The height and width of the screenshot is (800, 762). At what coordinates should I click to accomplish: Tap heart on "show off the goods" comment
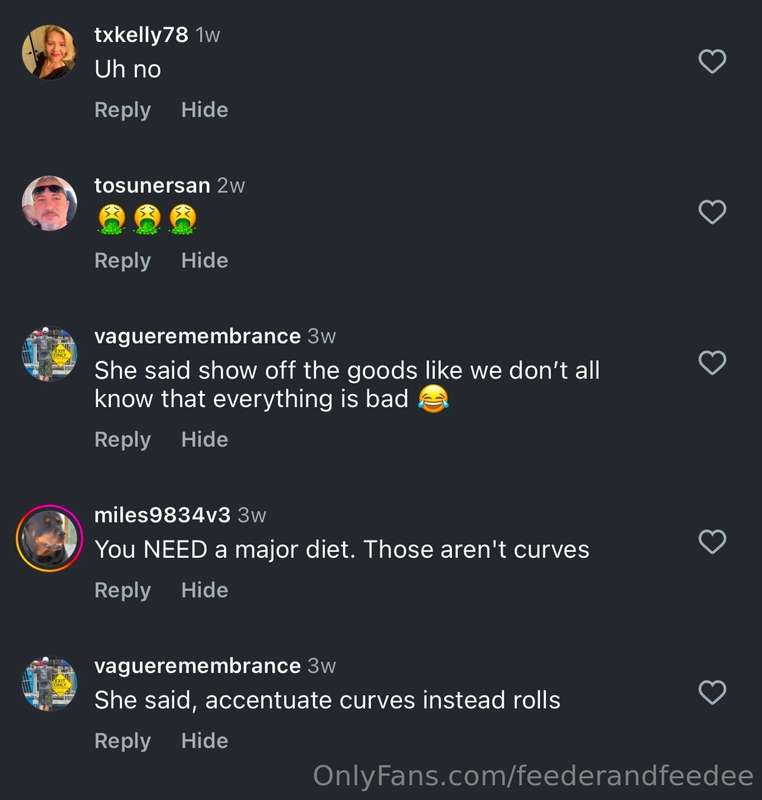pyautogui.click(x=712, y=362)
